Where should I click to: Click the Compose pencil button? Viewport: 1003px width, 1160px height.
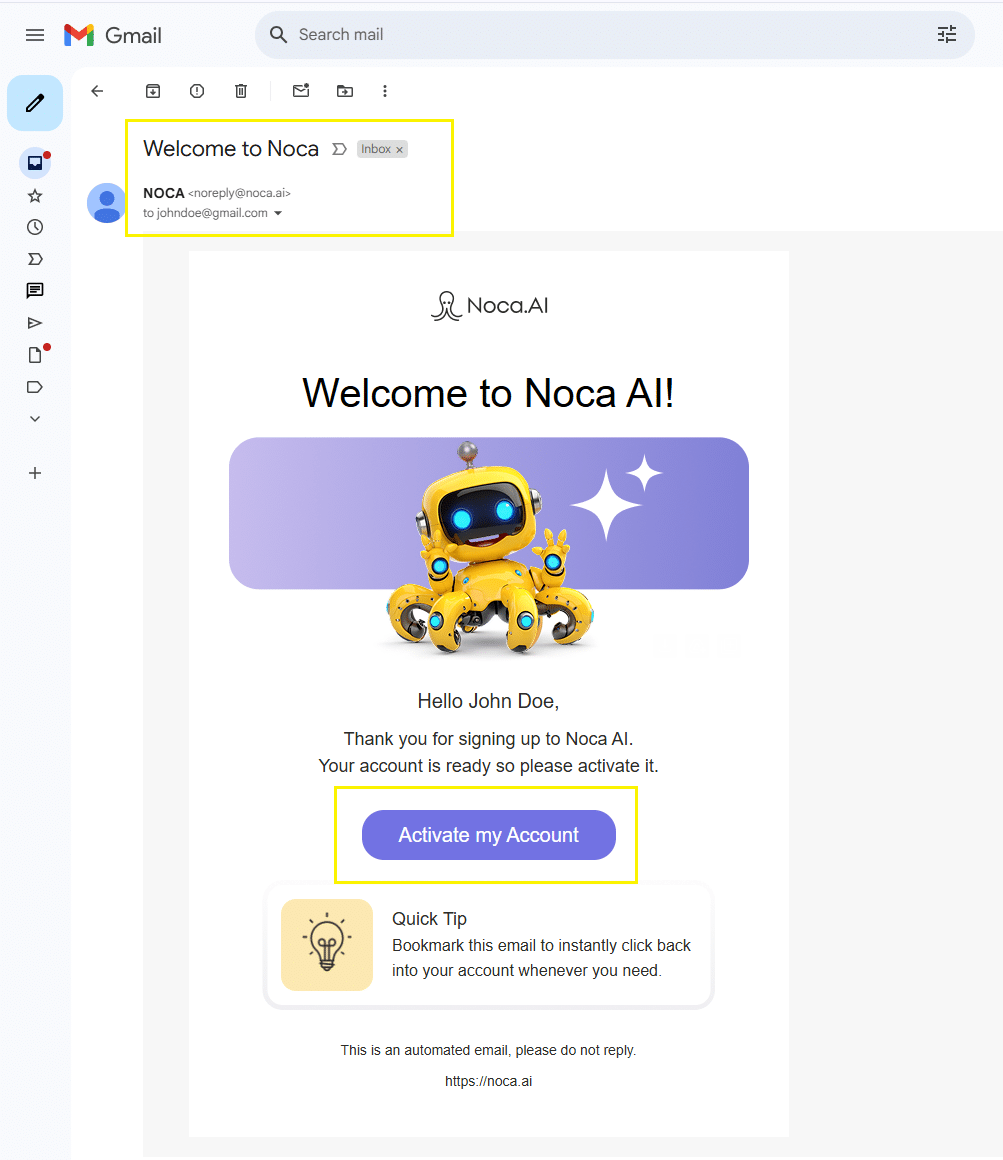click(x=35, y=103)
